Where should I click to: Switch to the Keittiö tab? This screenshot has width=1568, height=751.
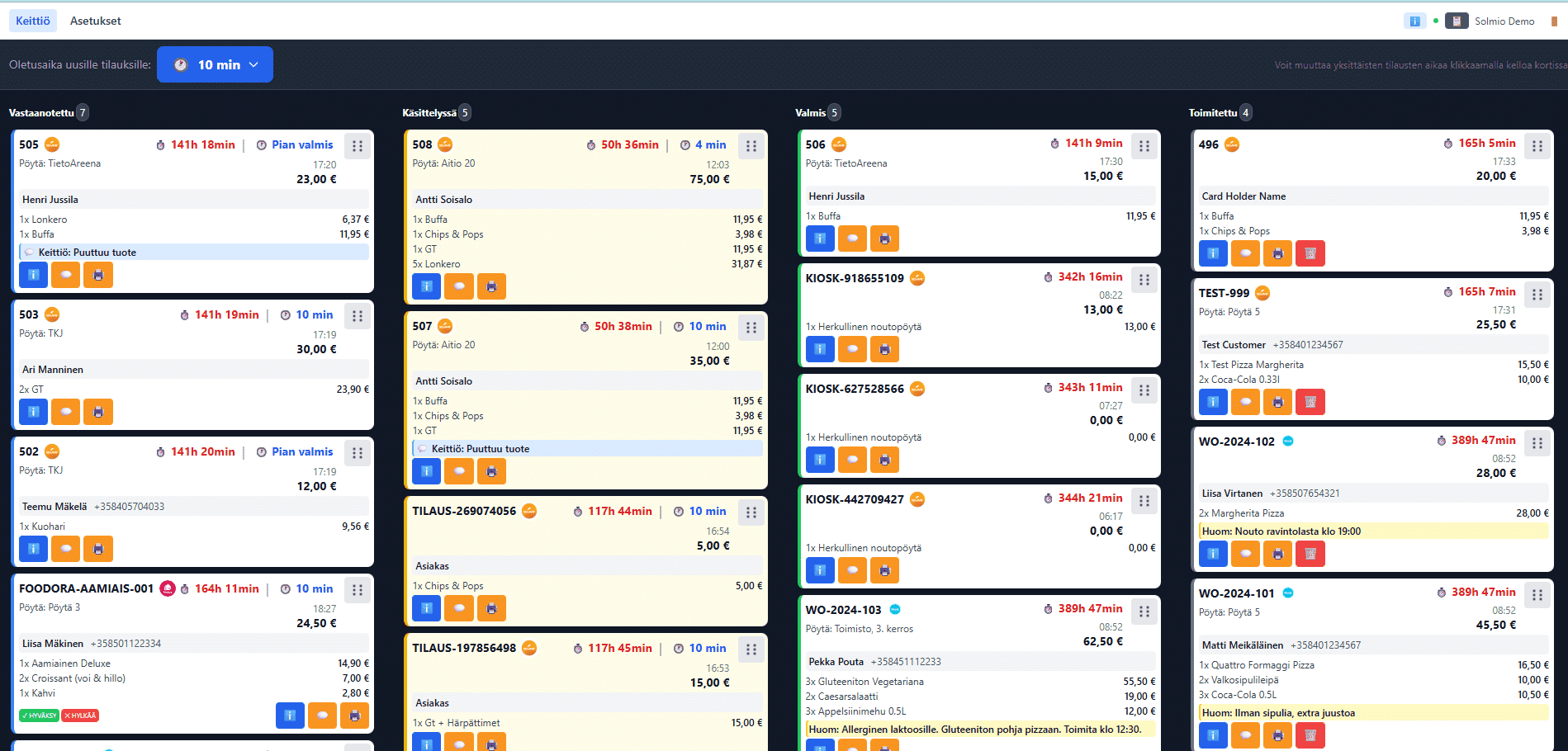click(x=33, y=21)
